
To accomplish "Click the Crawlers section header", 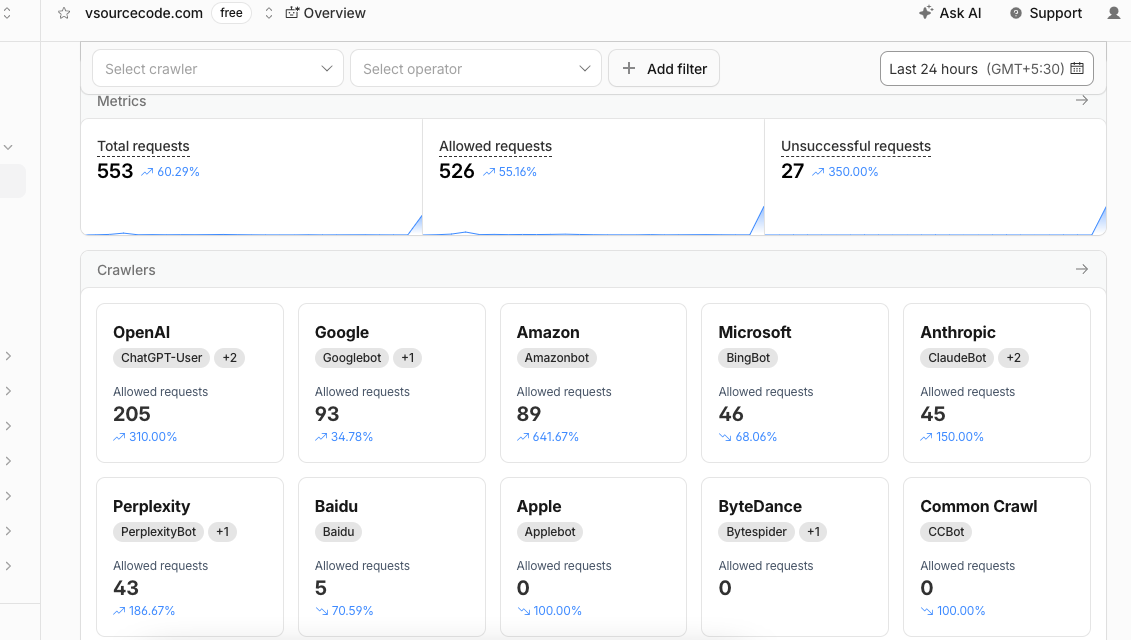I will point(126,270).
